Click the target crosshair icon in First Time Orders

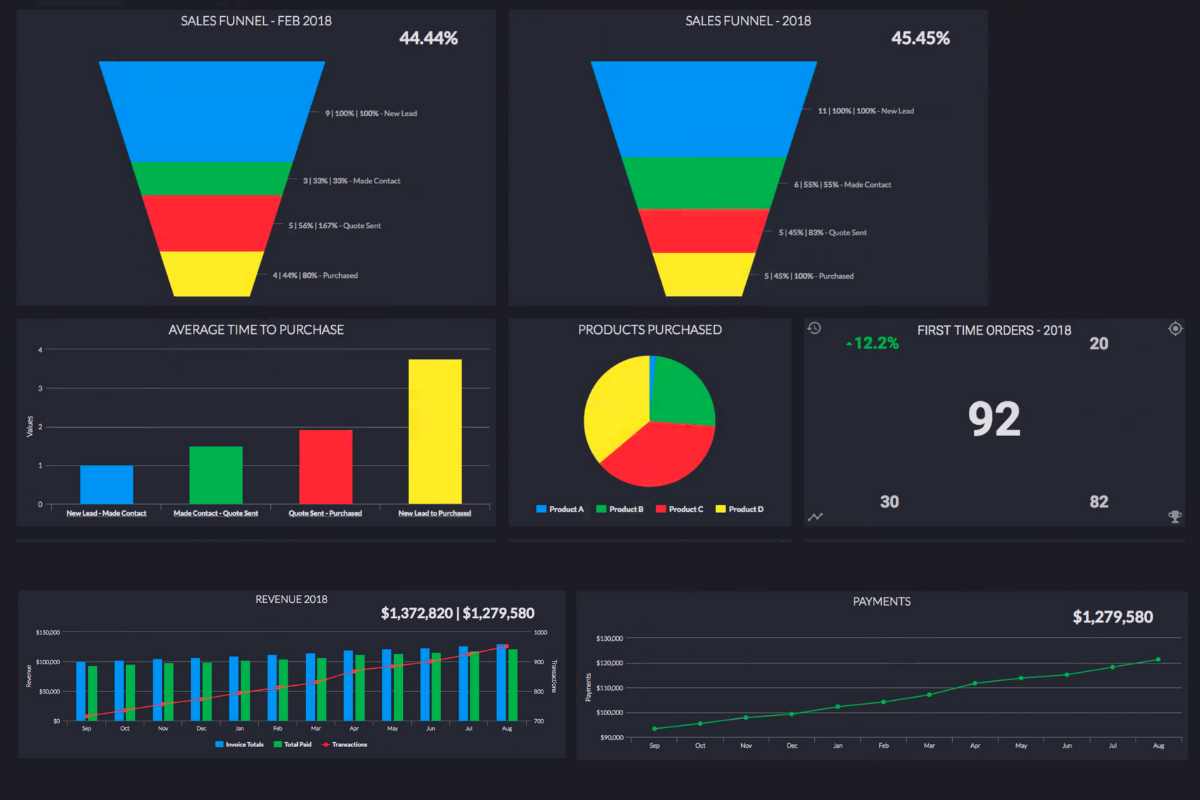point(1175,328)
